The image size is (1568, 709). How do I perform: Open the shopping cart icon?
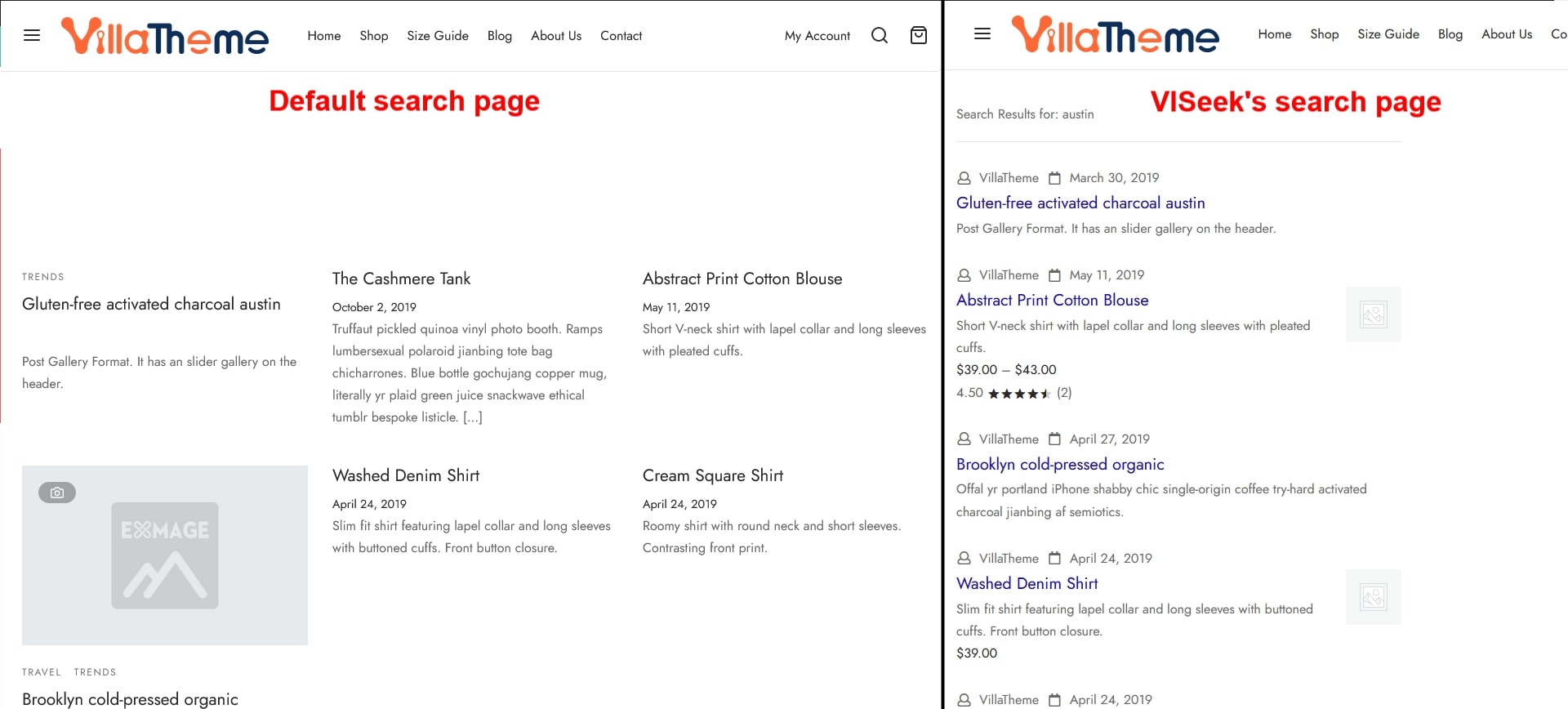[918, 35]
